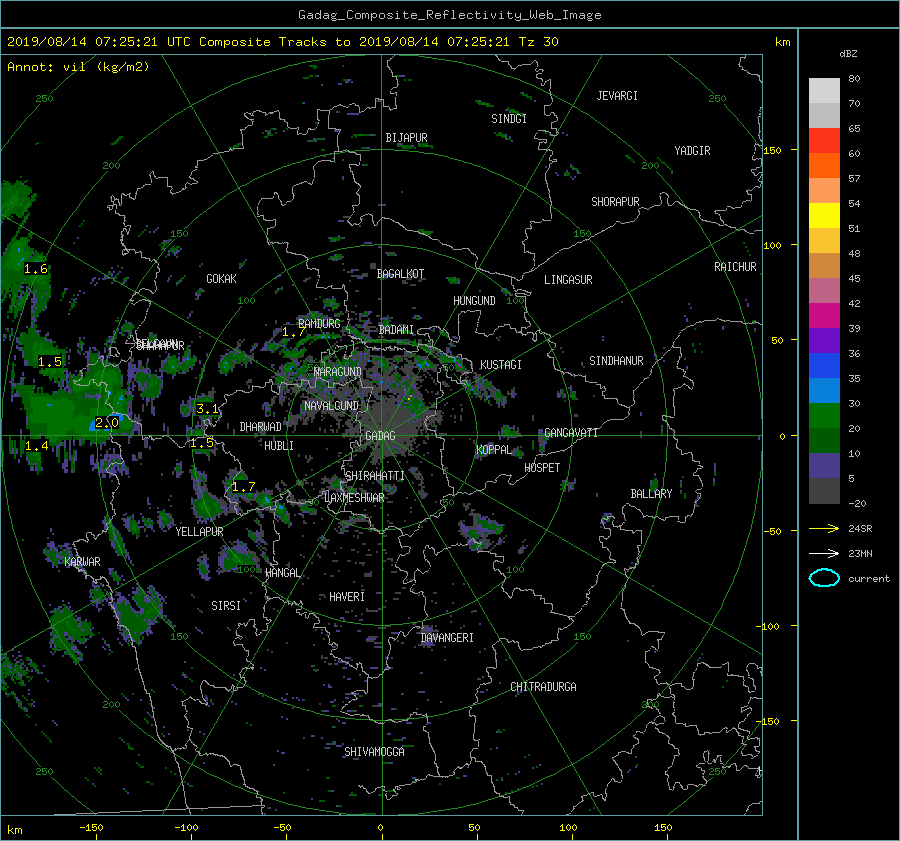Click the '57' dBZ scale value
Screen dimensions: 900x841
click(x=854, y=179)
